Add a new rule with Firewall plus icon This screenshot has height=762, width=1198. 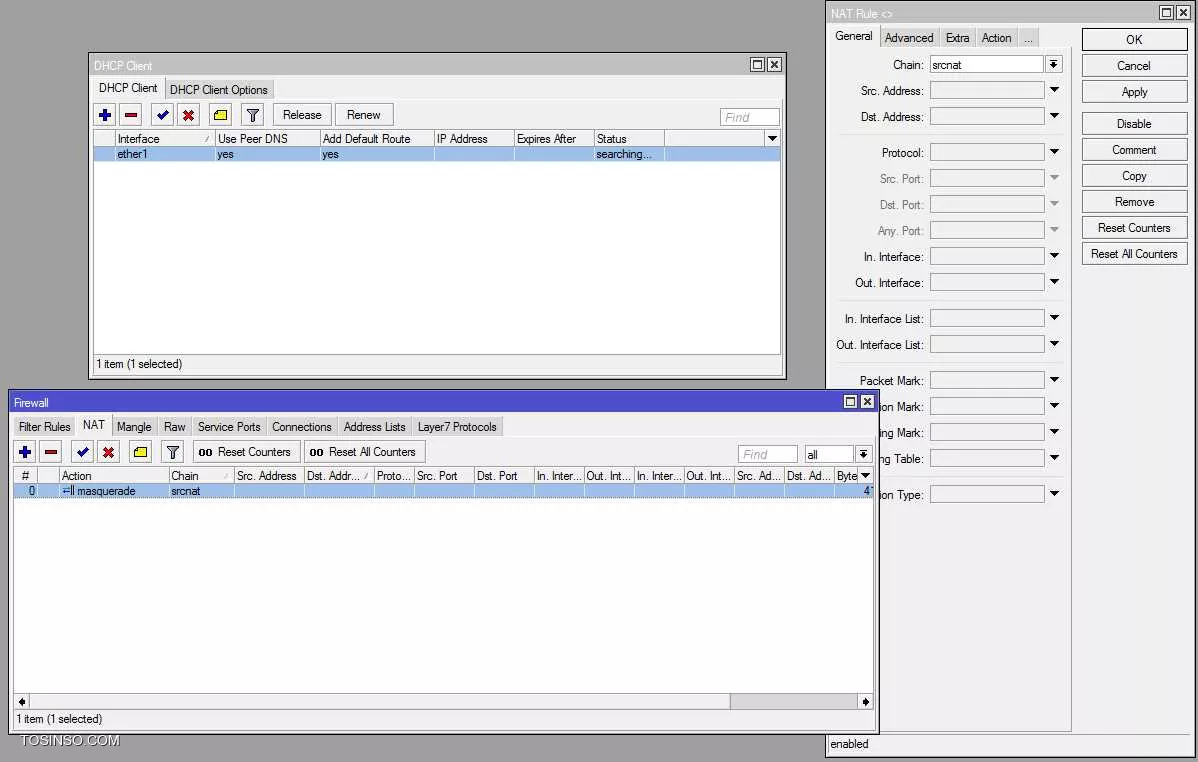tap(25, 452)
